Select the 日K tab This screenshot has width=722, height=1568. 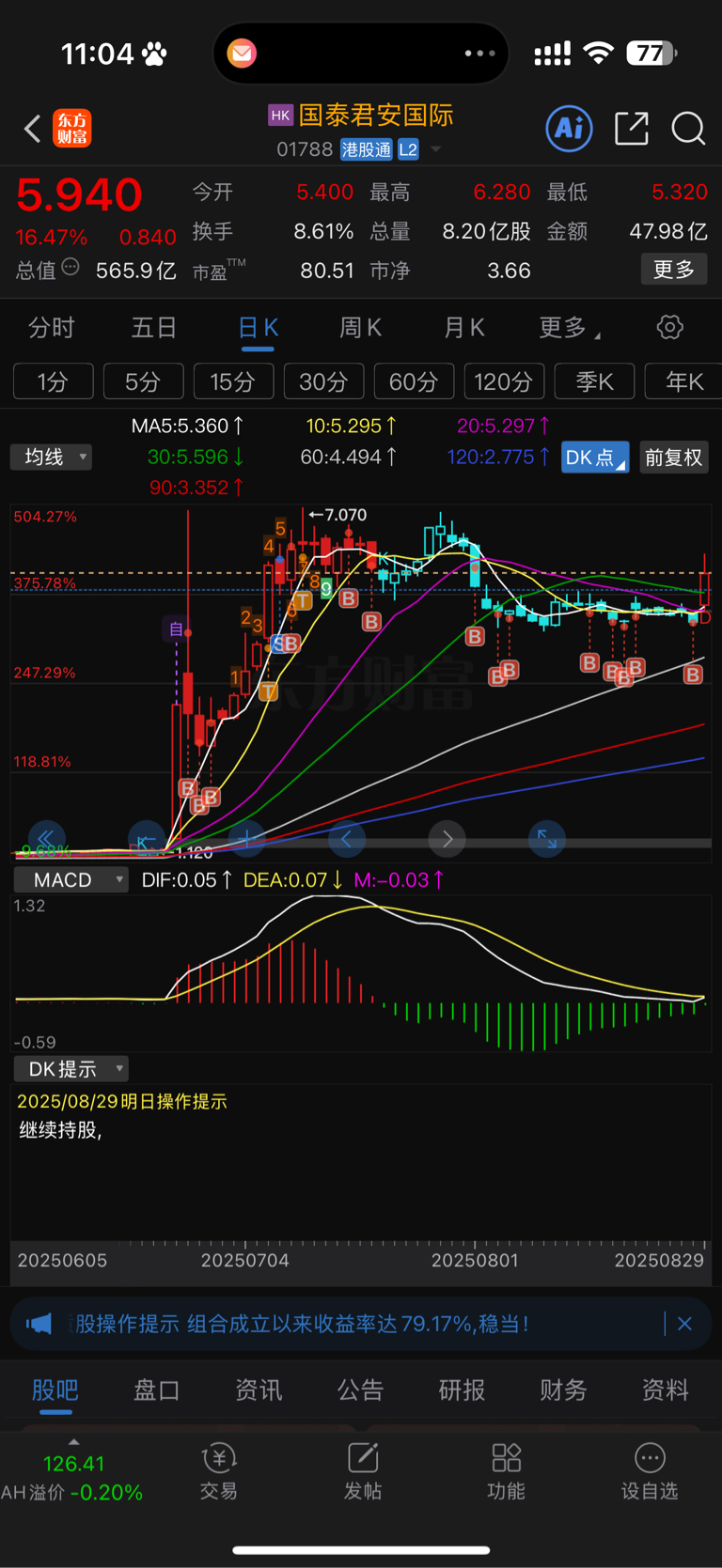[x=258, y=328]
